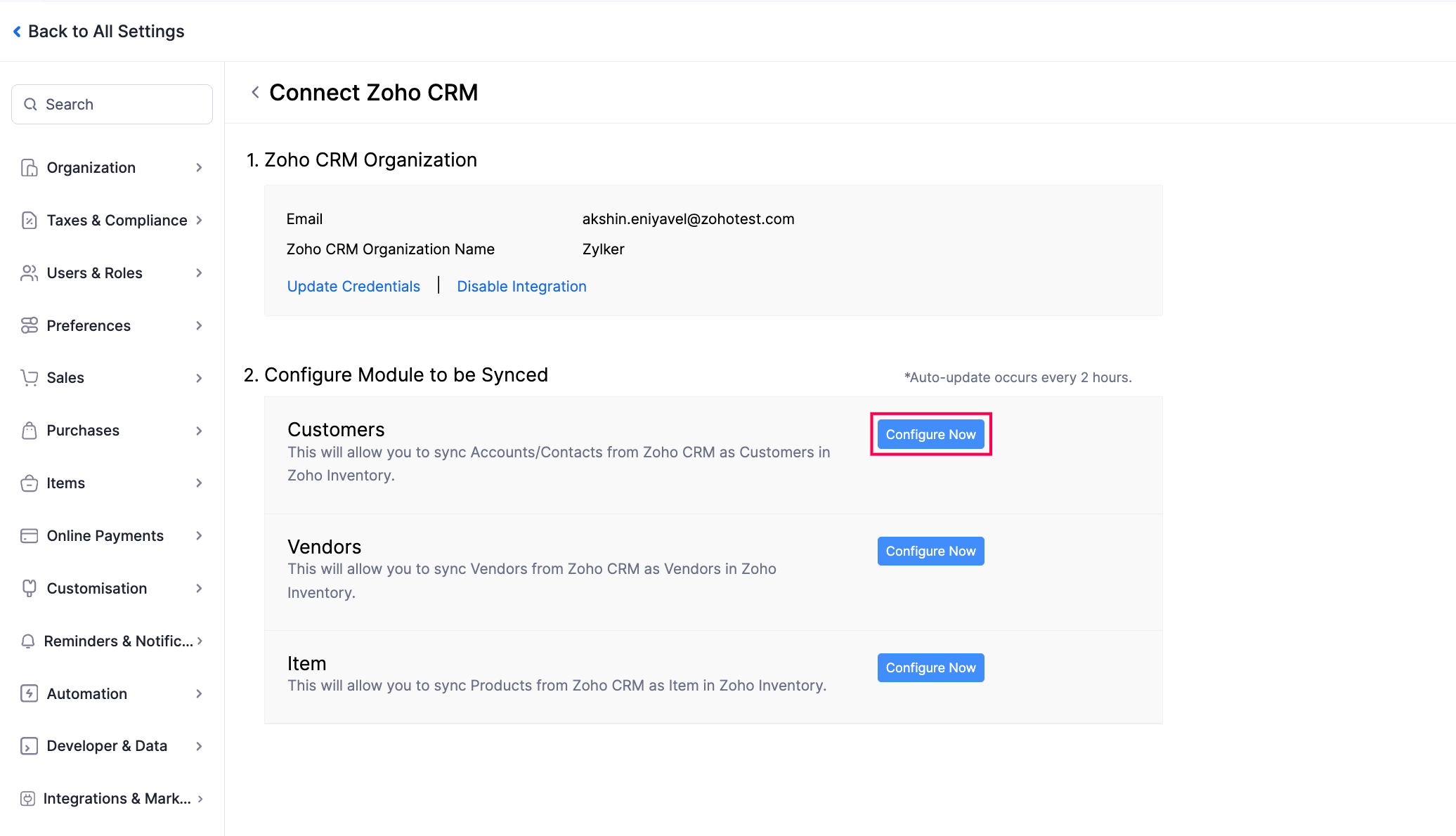Open Integrations & Marketplace menu item

coord(117,799)
